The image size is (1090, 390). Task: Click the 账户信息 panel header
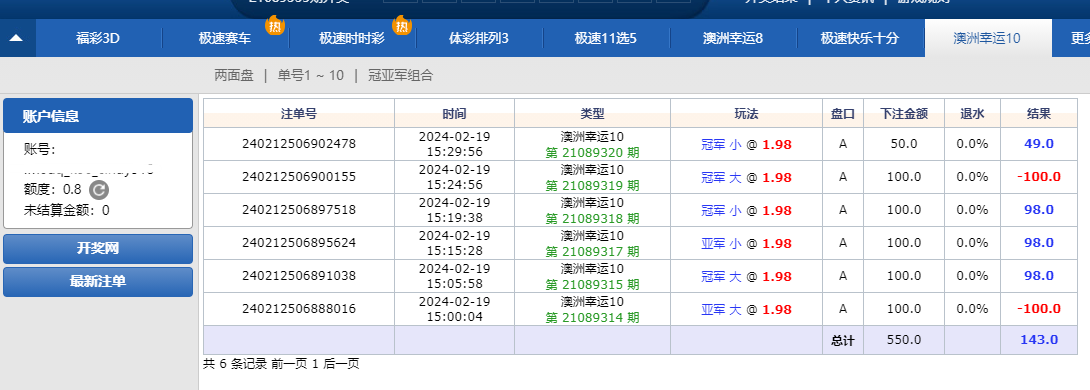click(98, 115)
